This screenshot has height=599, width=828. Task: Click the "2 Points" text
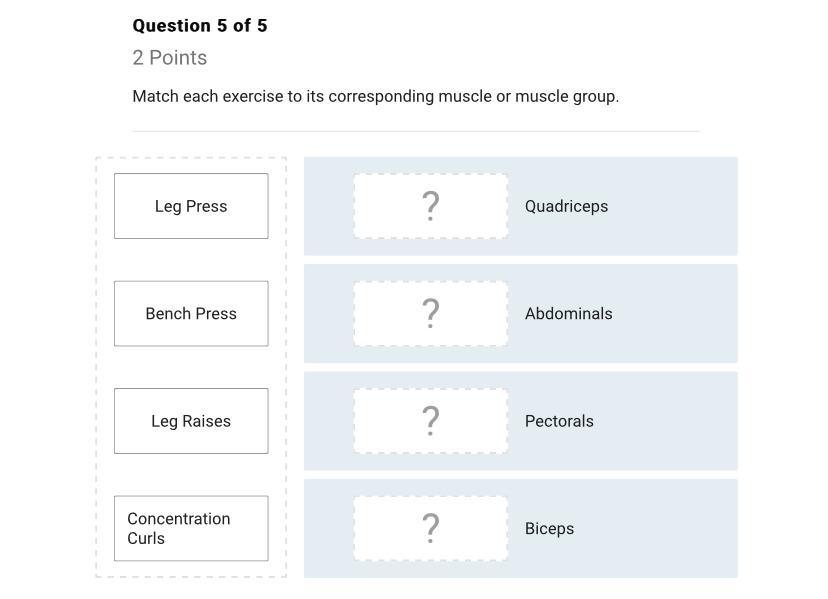click(170, 58)
